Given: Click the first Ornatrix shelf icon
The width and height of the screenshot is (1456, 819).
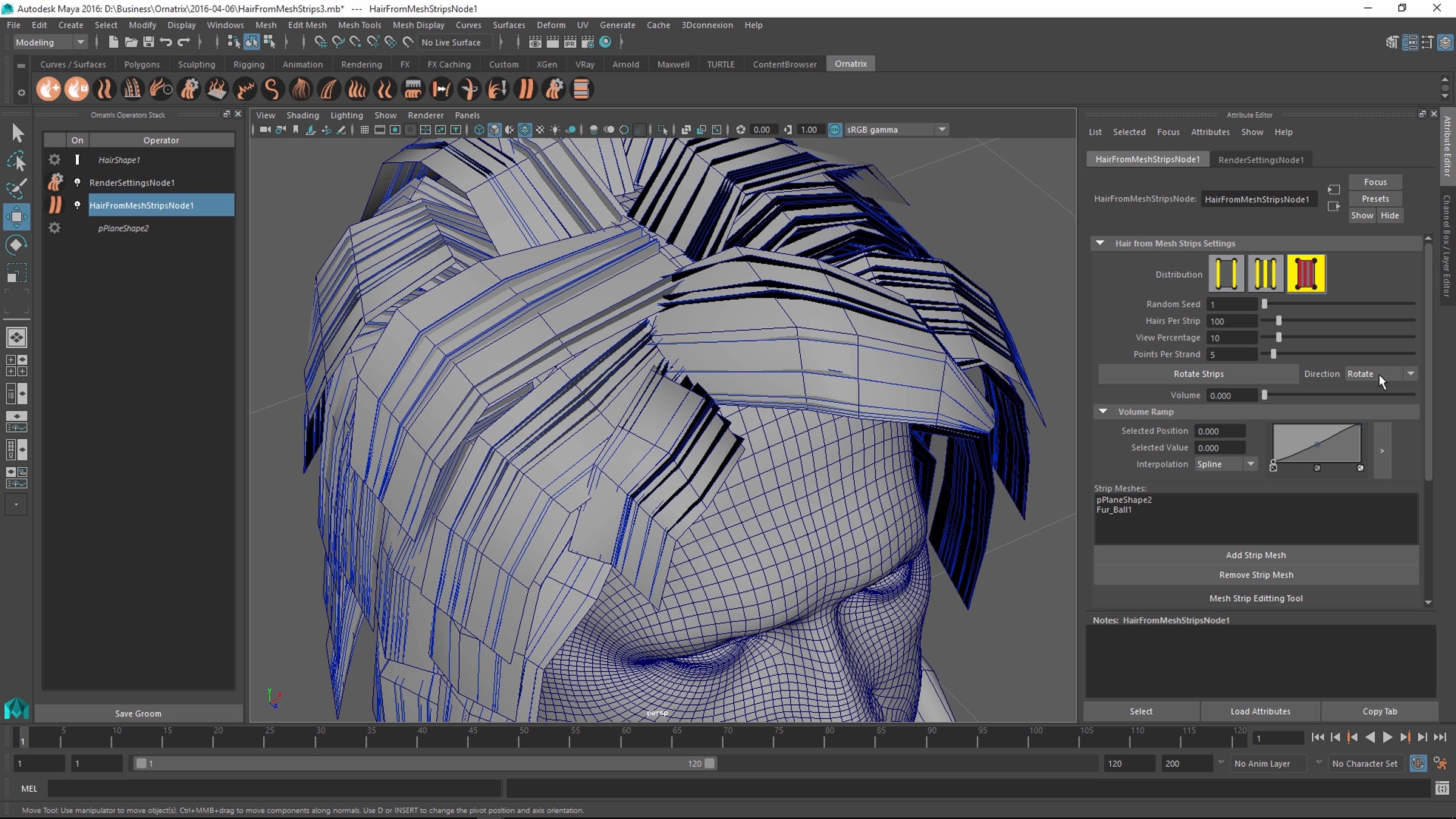Looking at the screenshot, I should point(49,89).
